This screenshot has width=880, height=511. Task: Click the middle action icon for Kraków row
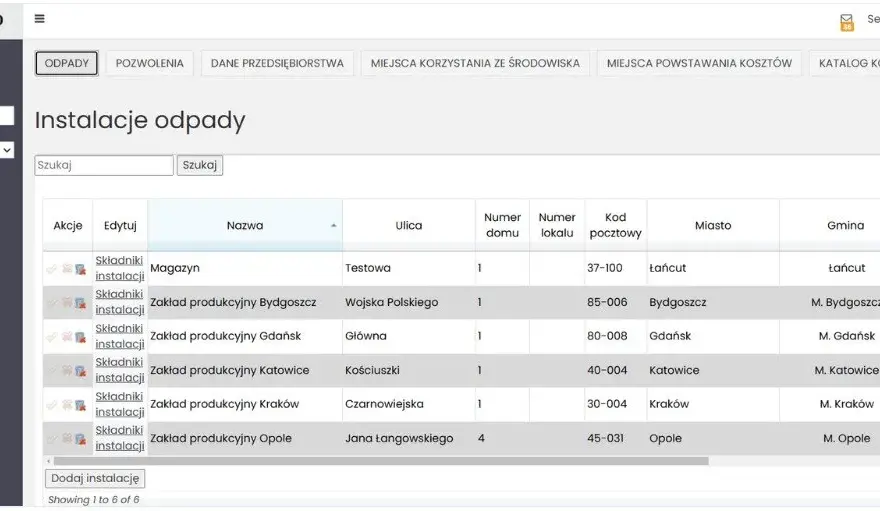[x=67, y=404]
